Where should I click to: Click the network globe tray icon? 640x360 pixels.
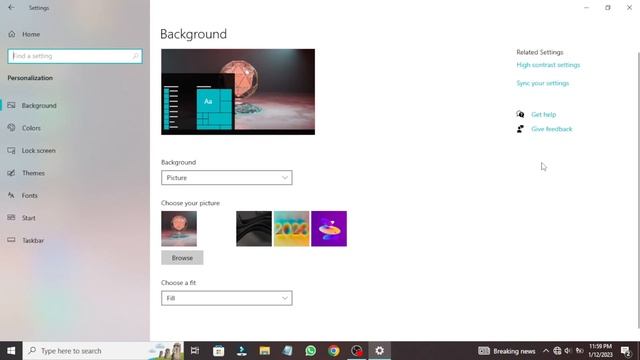tap(557, 351)
